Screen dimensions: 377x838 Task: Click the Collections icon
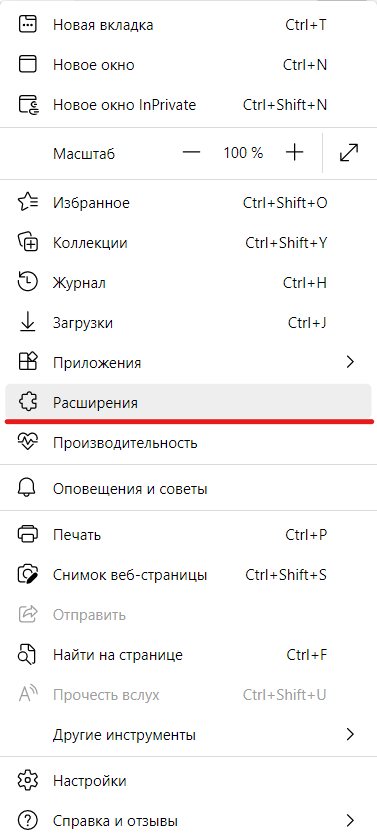click(28, 243)
